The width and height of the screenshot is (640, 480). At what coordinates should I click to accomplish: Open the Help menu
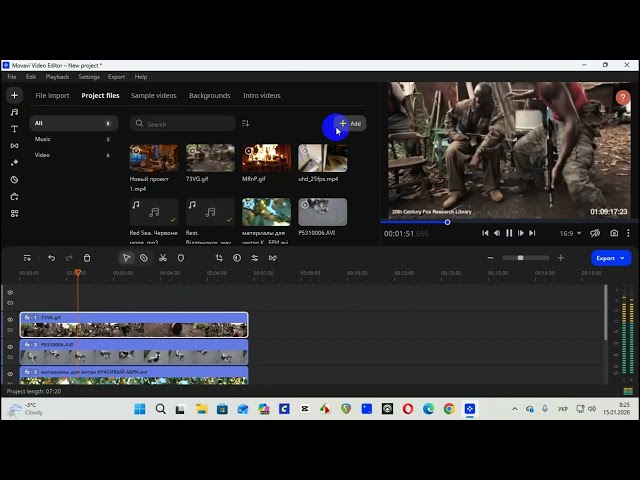coord(141,77)
